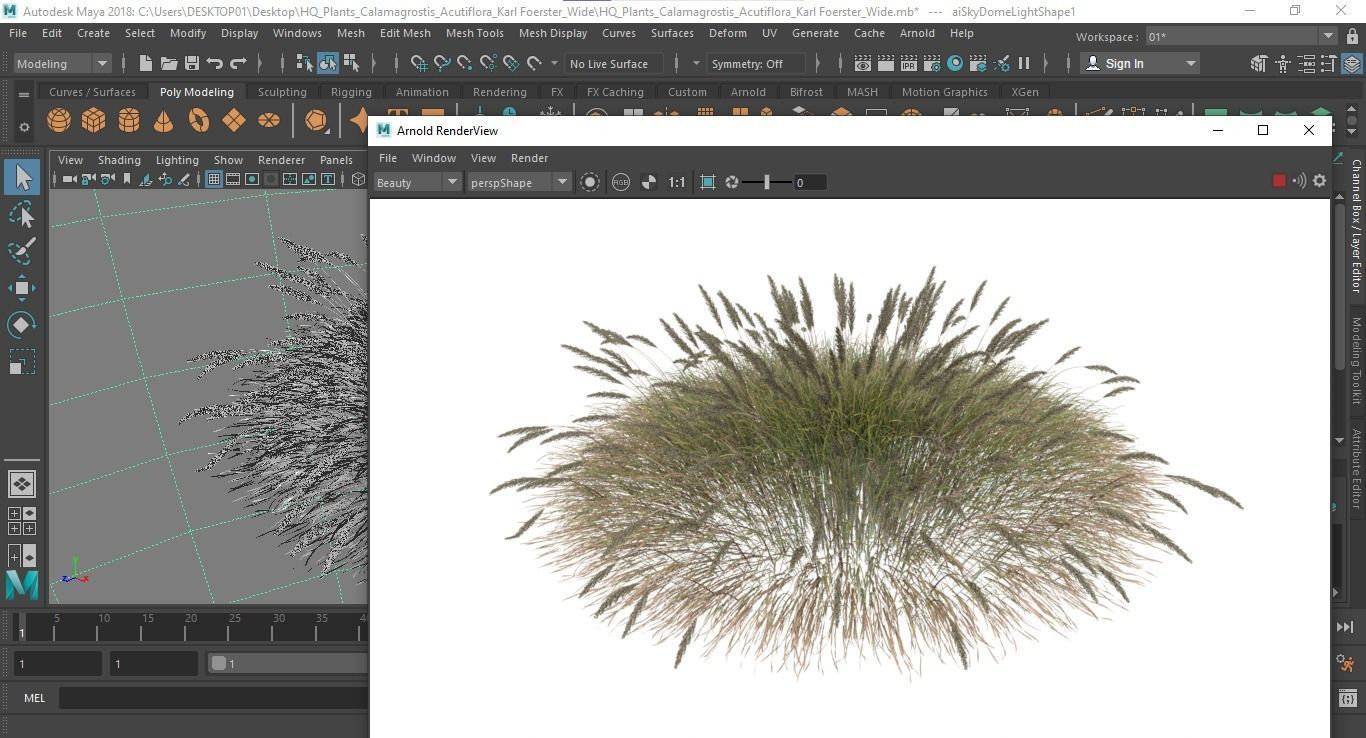The image size is (1366, 738).
Task: Toggle viewport film gate icon
Action: pyautogui.click(x=233, y=179)
